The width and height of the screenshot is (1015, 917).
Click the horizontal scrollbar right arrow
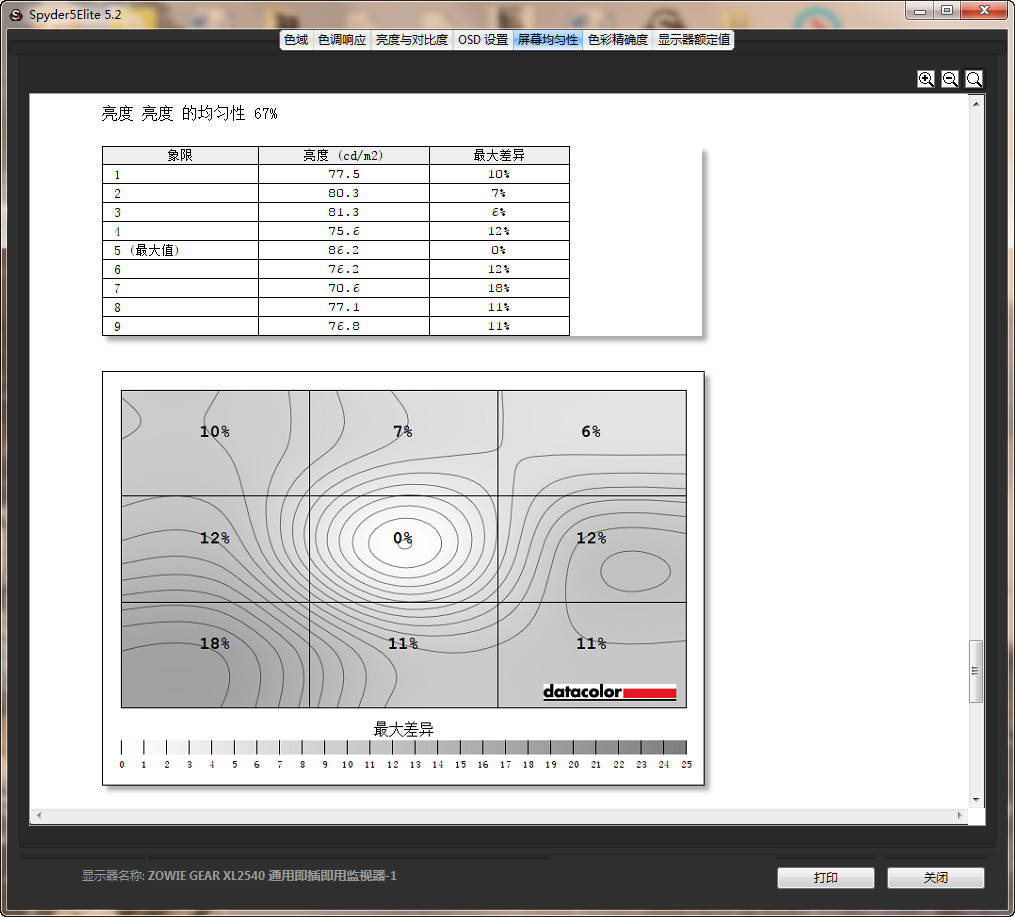(x=961, y=816)
